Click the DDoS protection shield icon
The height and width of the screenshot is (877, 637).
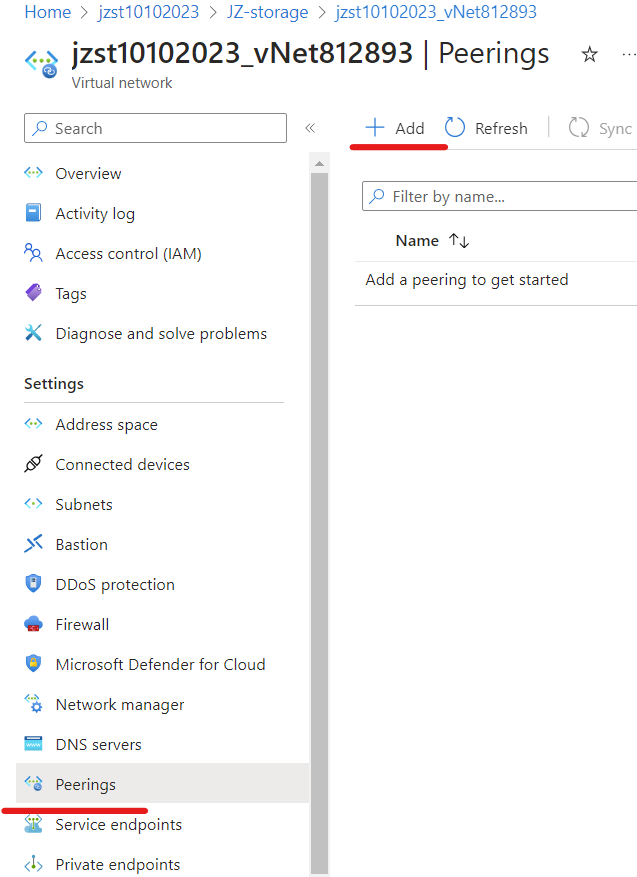pyautogui.click(x=34, y=584)
